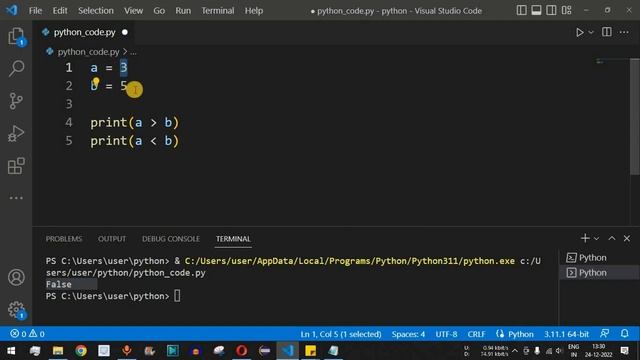Toggle the primary side bar layout icon
Viewport: 640px width, 360px height.
click(521, 10)
